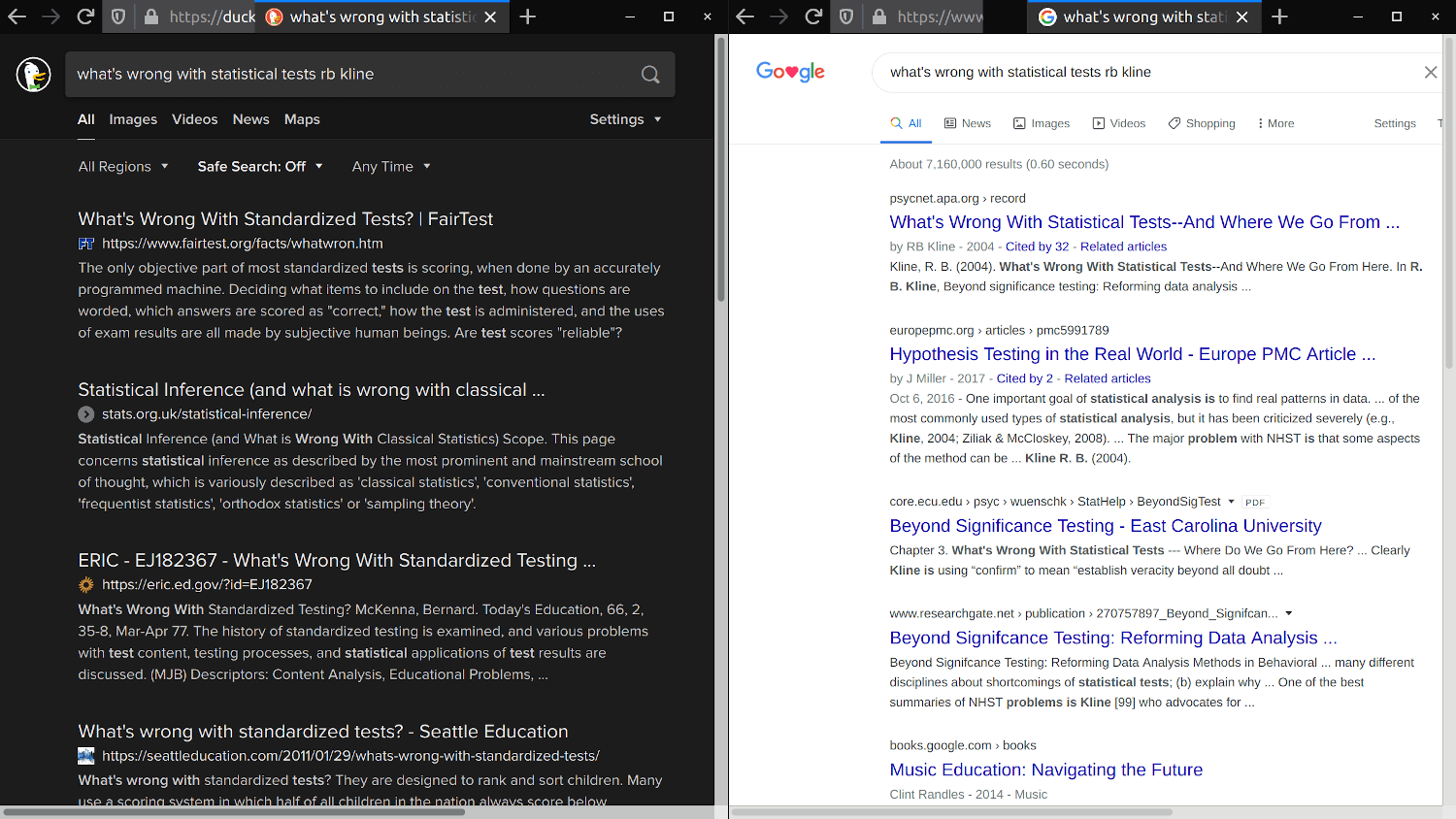Screen dimensions: 1456x819
Task: Clear the Google search box with X
Action: pos(1431,72)
